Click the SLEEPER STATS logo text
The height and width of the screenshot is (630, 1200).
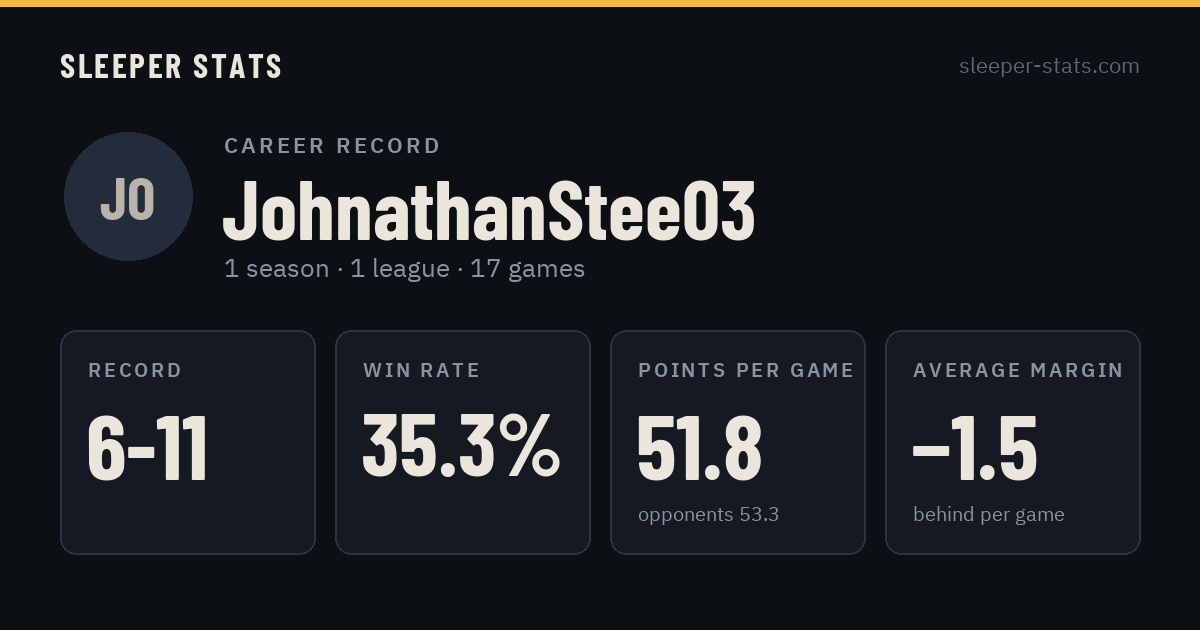tap(171, 67)
